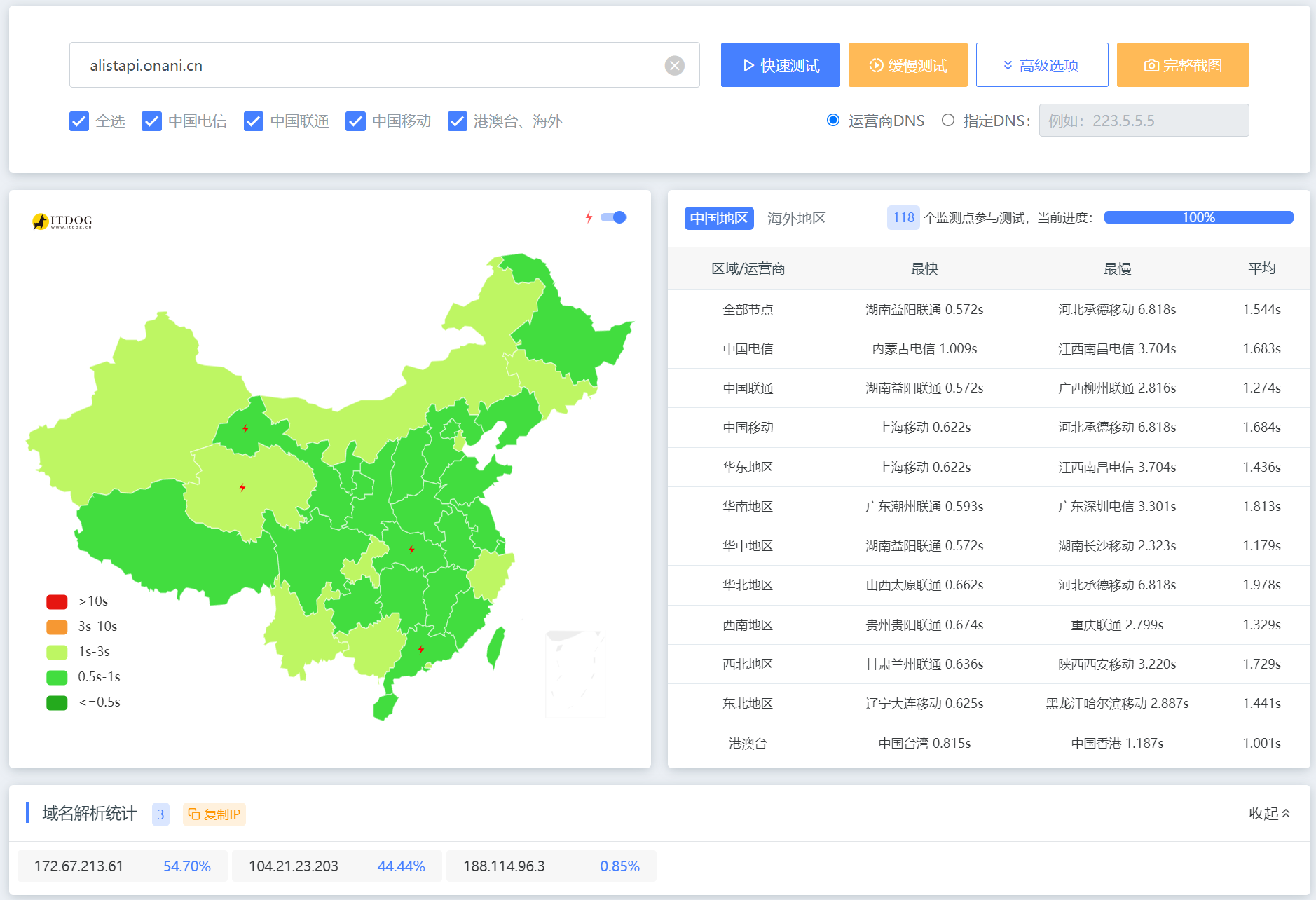Click the lightning marker on the Qinghai region

click(242, 487)
